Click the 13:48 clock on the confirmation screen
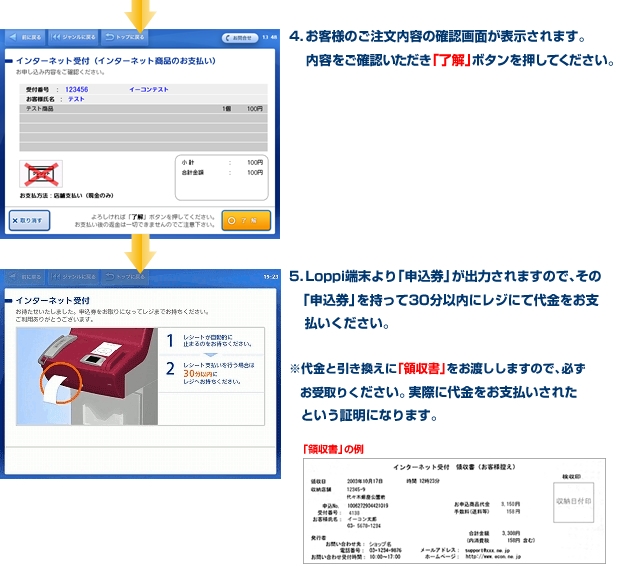 270,37
